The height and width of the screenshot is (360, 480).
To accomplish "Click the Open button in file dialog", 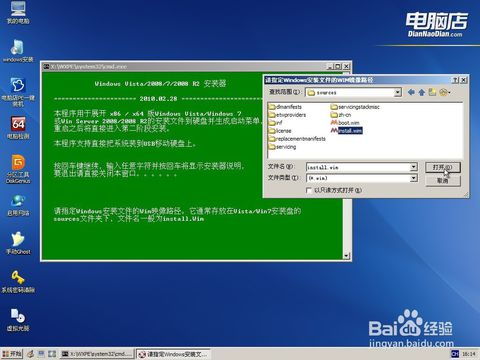I will (x=443, y=167).
